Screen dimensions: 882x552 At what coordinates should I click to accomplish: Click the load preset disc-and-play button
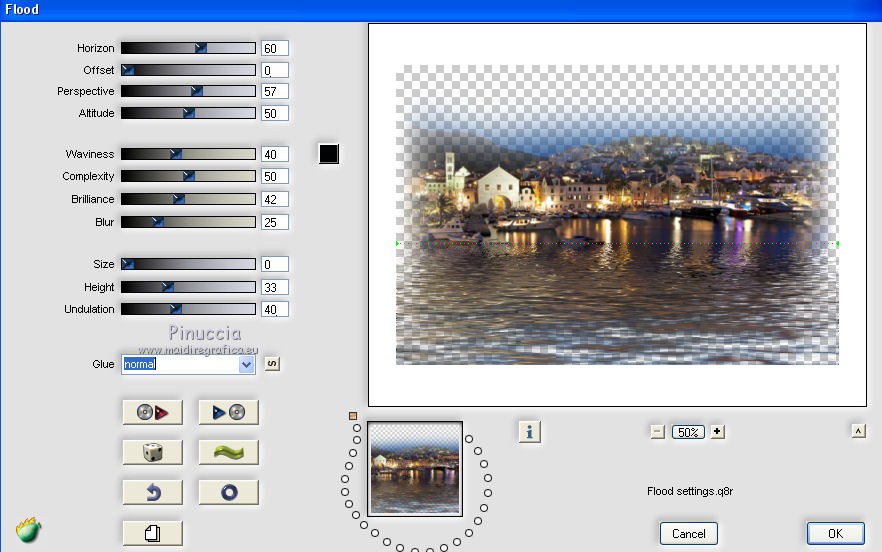coord(152,412)
